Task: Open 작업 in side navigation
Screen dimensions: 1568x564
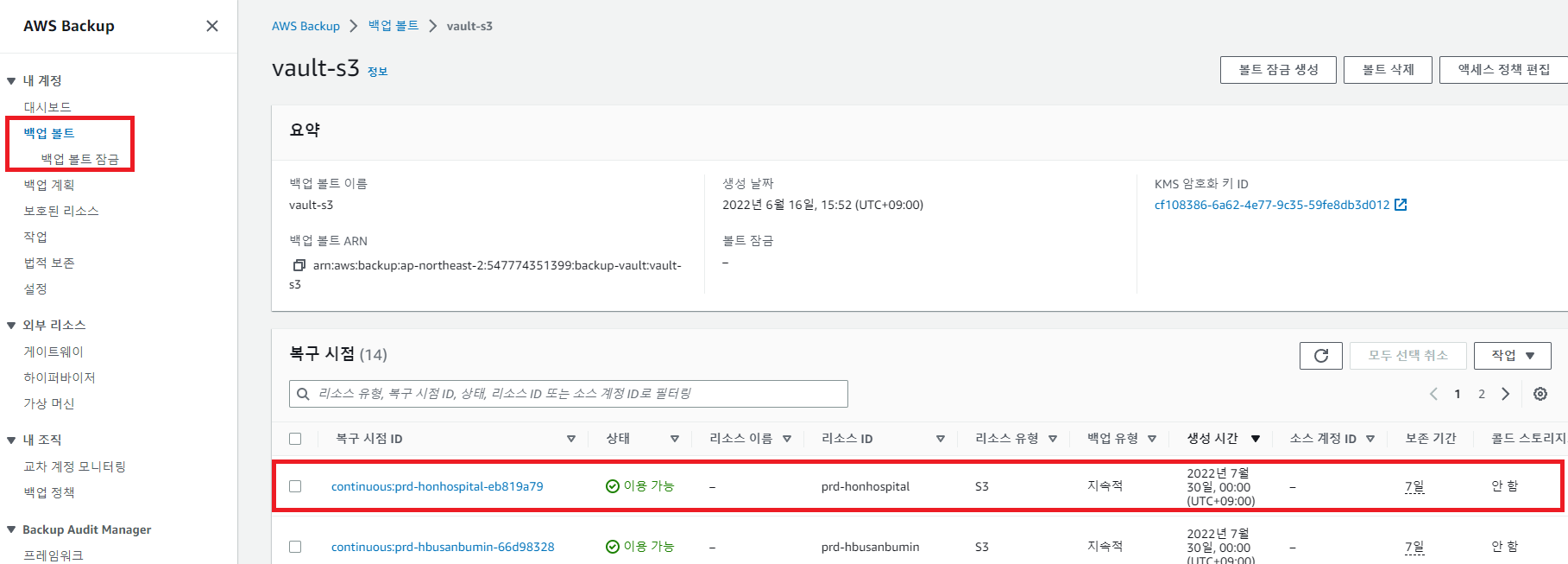Action: [35, 237]
